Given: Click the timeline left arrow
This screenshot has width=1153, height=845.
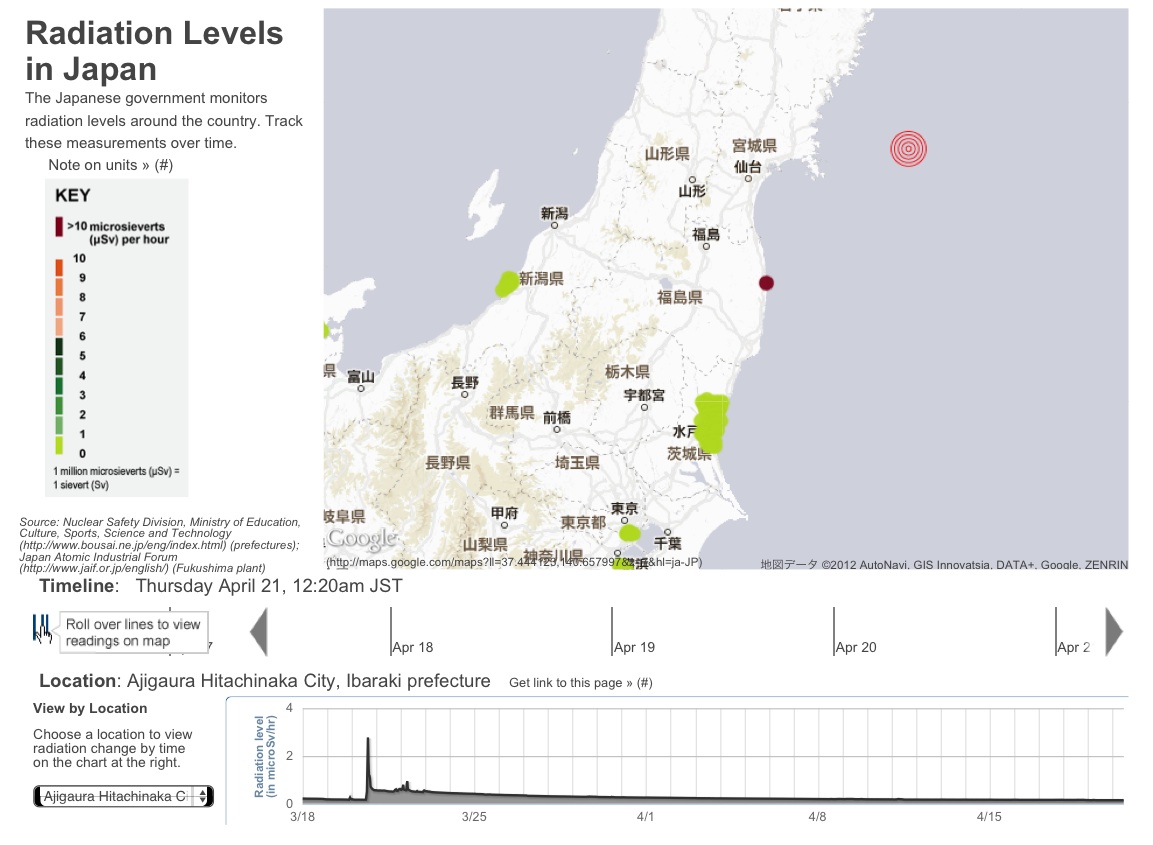Looking at the screenshot, I should click(258, 632).
